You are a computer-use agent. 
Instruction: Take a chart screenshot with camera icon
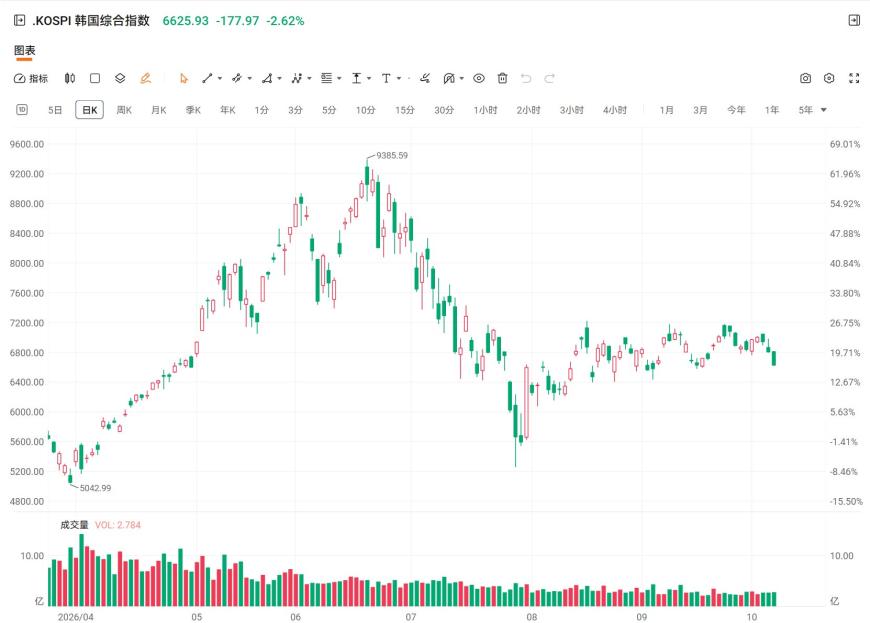click(x=806, y=78)
